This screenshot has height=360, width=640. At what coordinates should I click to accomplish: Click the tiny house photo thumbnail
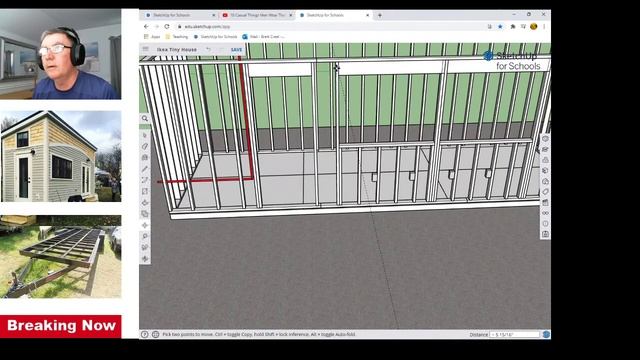pyautogui.click(x=61, y=156)
